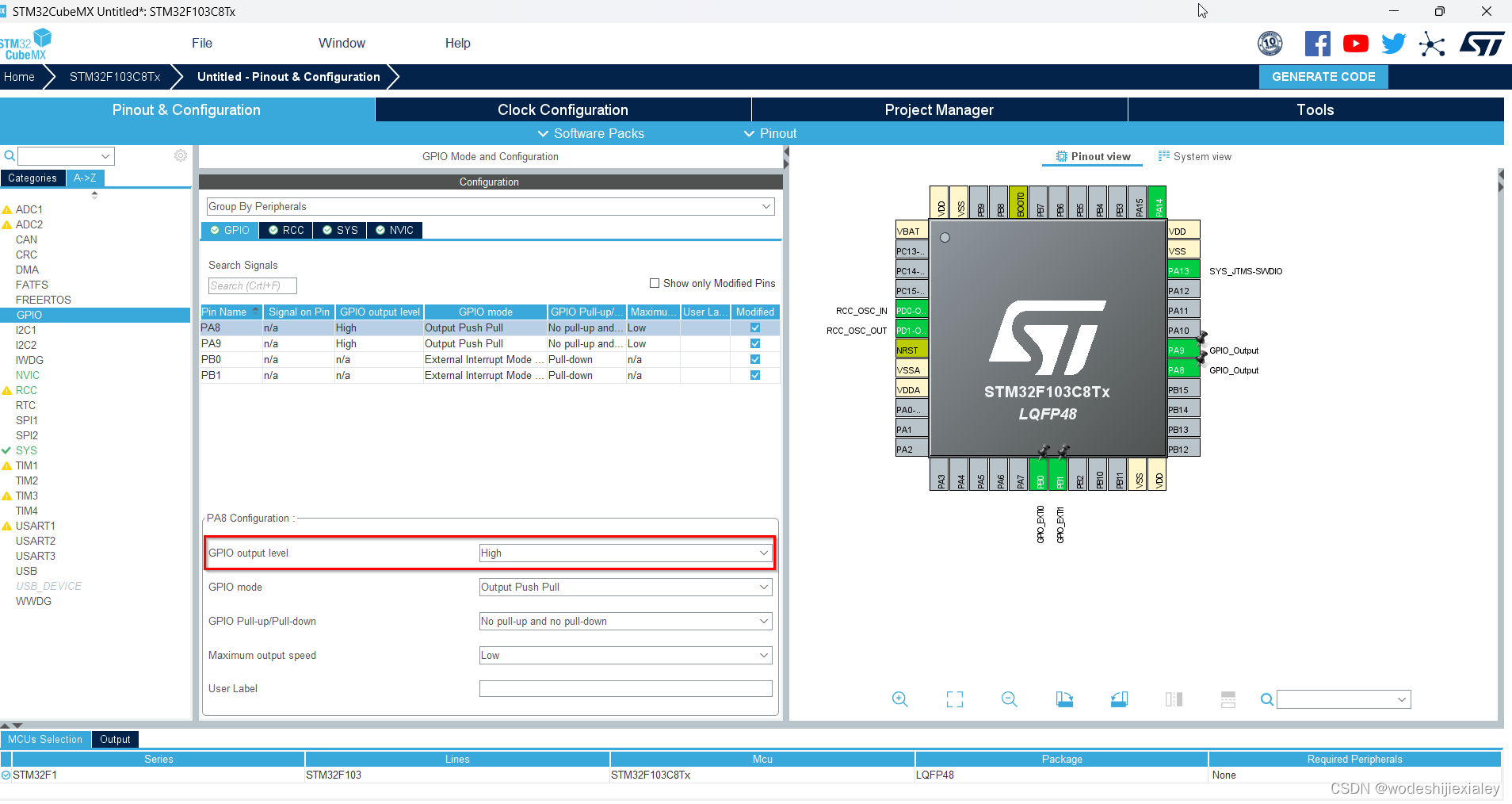The width and height of the screenshot is (1512, 804).
Task: Open GPIO output level dropdown
Action: click(625, 553)
